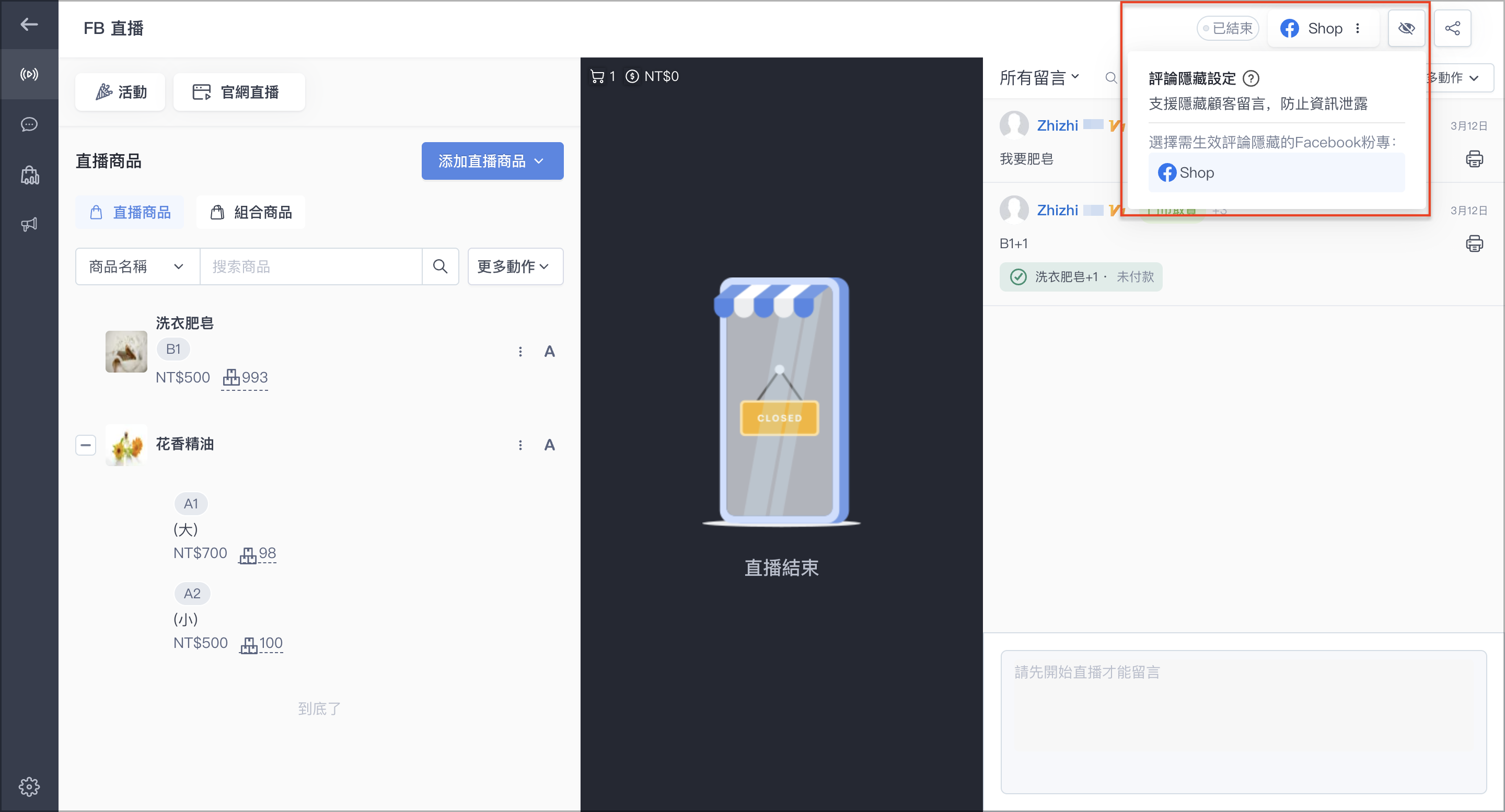Click the 我要肥皂 comment text
1505x812 pixels.
coord(1026,159)
